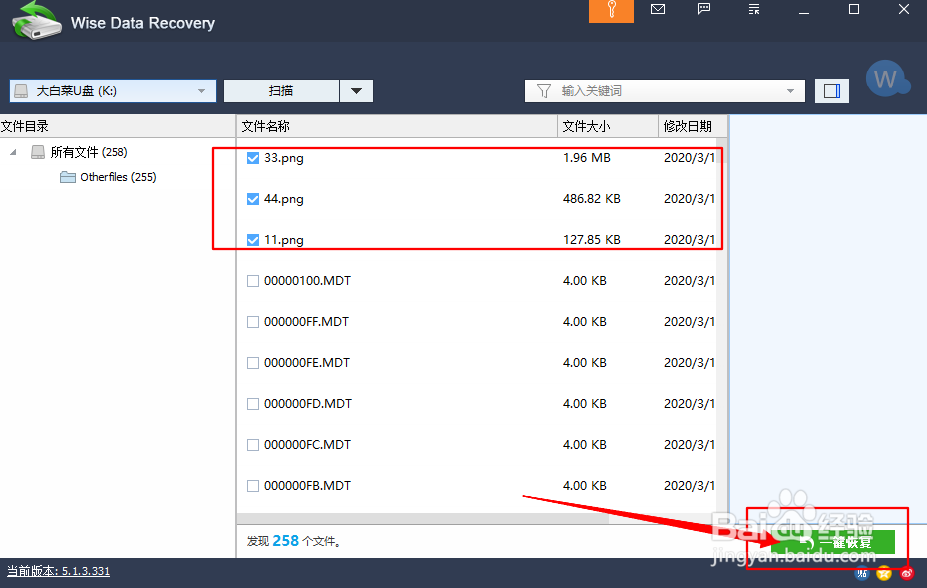This screenshot has height=588, width=927.
Task: Open the feedback chat bubble icon
Action: point(704,9)
